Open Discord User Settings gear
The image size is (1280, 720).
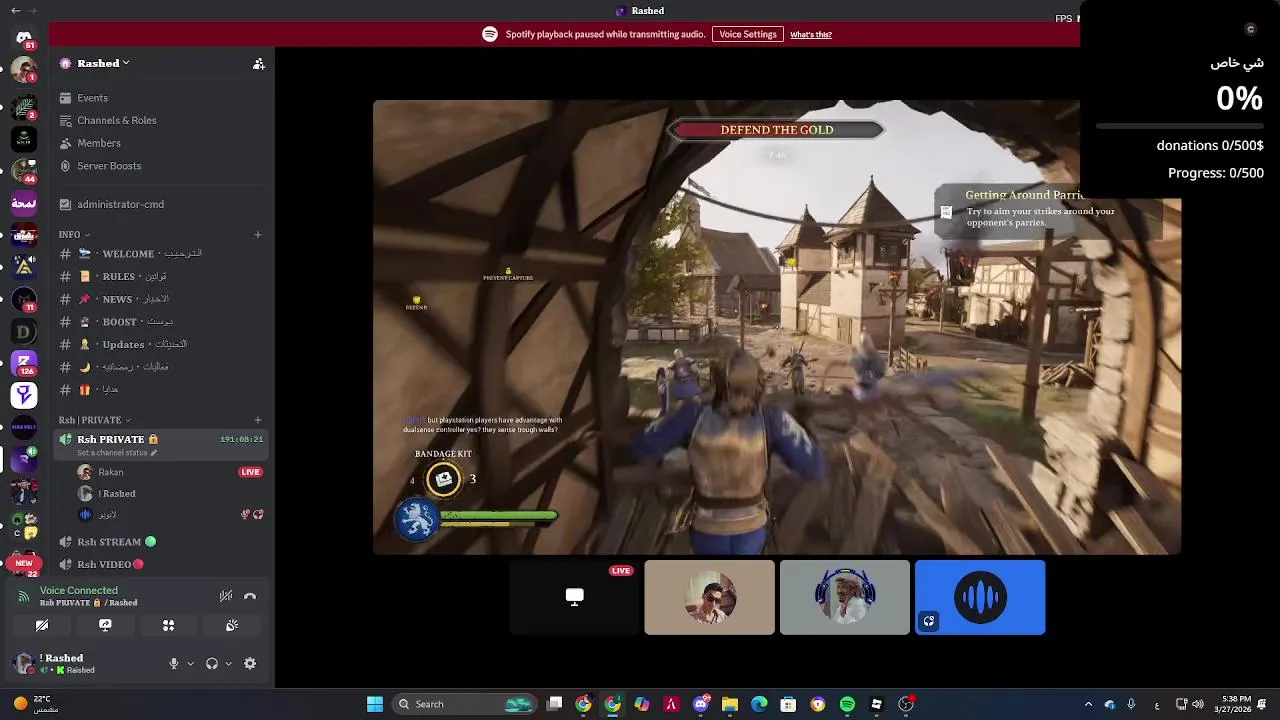click(x=250, y=663)
